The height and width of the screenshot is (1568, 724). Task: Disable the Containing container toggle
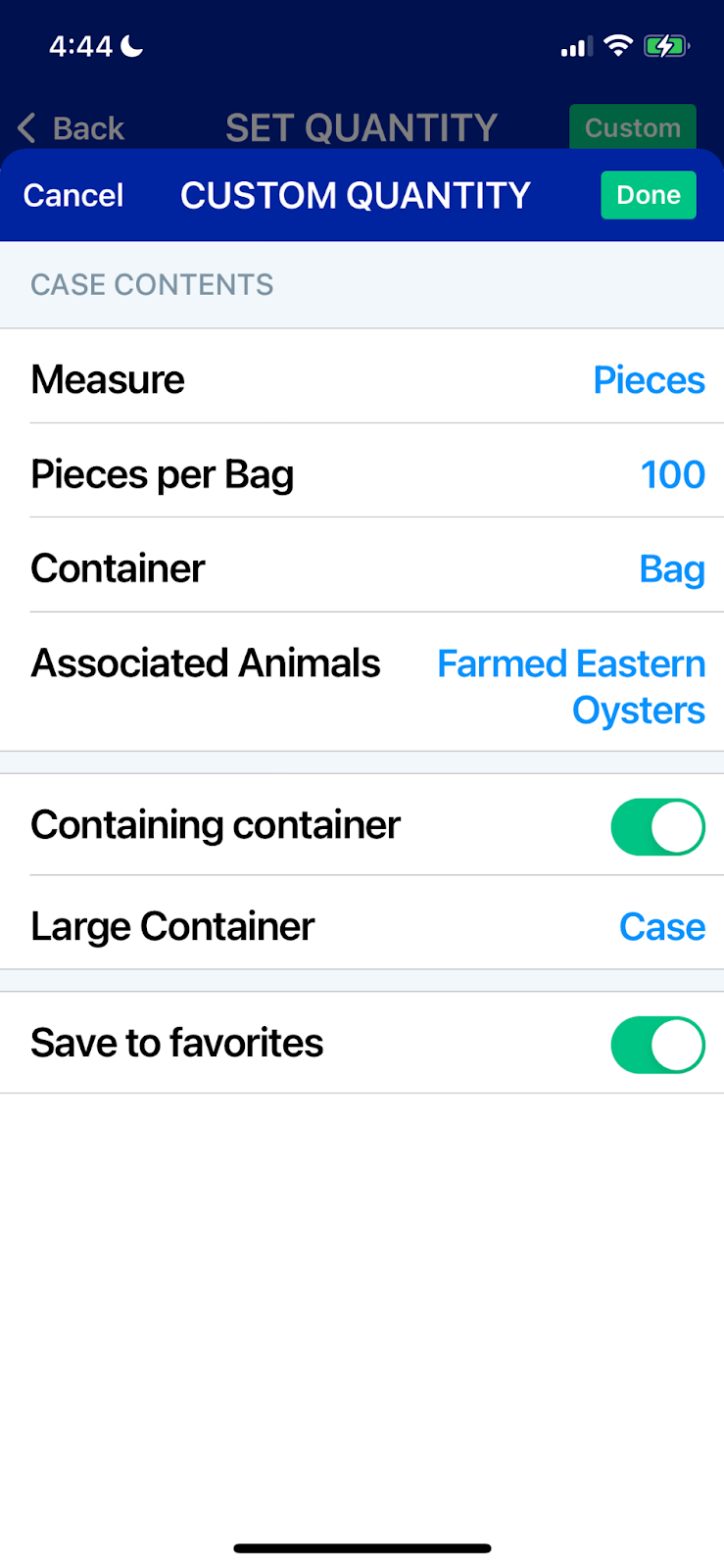pyautogui.click(x=657, y=827)
